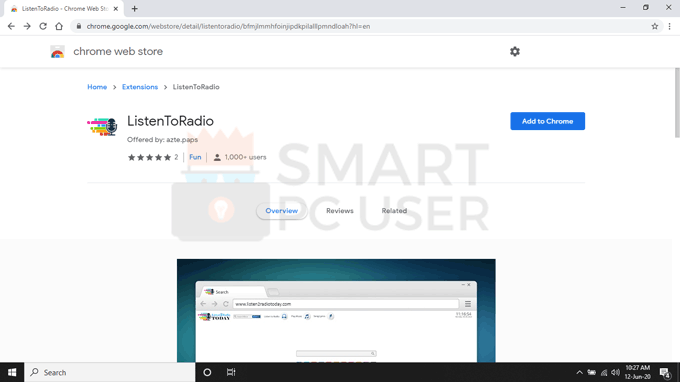Screen dimensions: 680x382
Task: Reload the page with the refresh icon
Action: pos(43,26)
